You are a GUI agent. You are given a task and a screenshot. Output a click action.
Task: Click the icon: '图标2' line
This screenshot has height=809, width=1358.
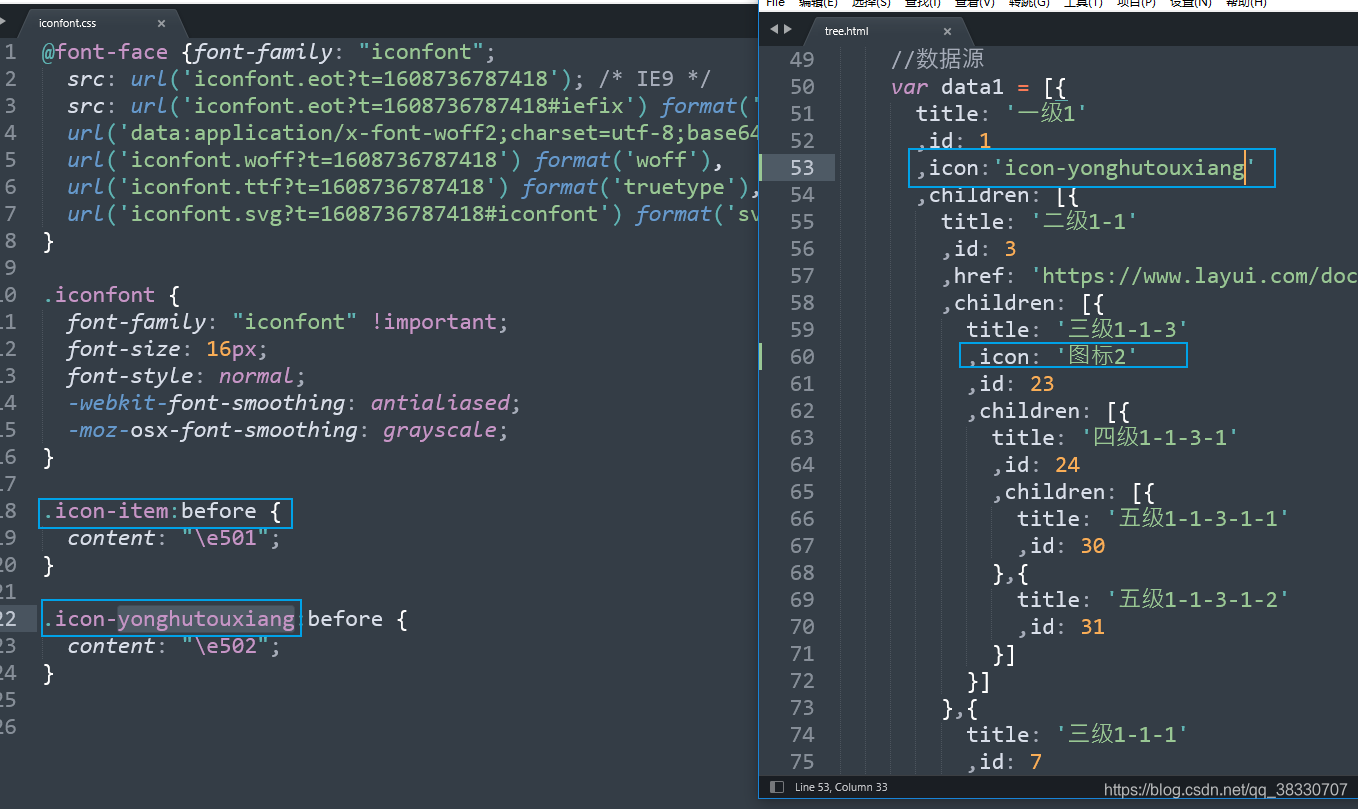(x=1052, y=357)
